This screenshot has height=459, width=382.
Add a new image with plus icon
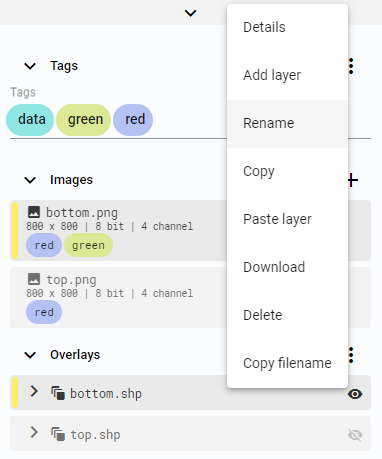[353, 180]
